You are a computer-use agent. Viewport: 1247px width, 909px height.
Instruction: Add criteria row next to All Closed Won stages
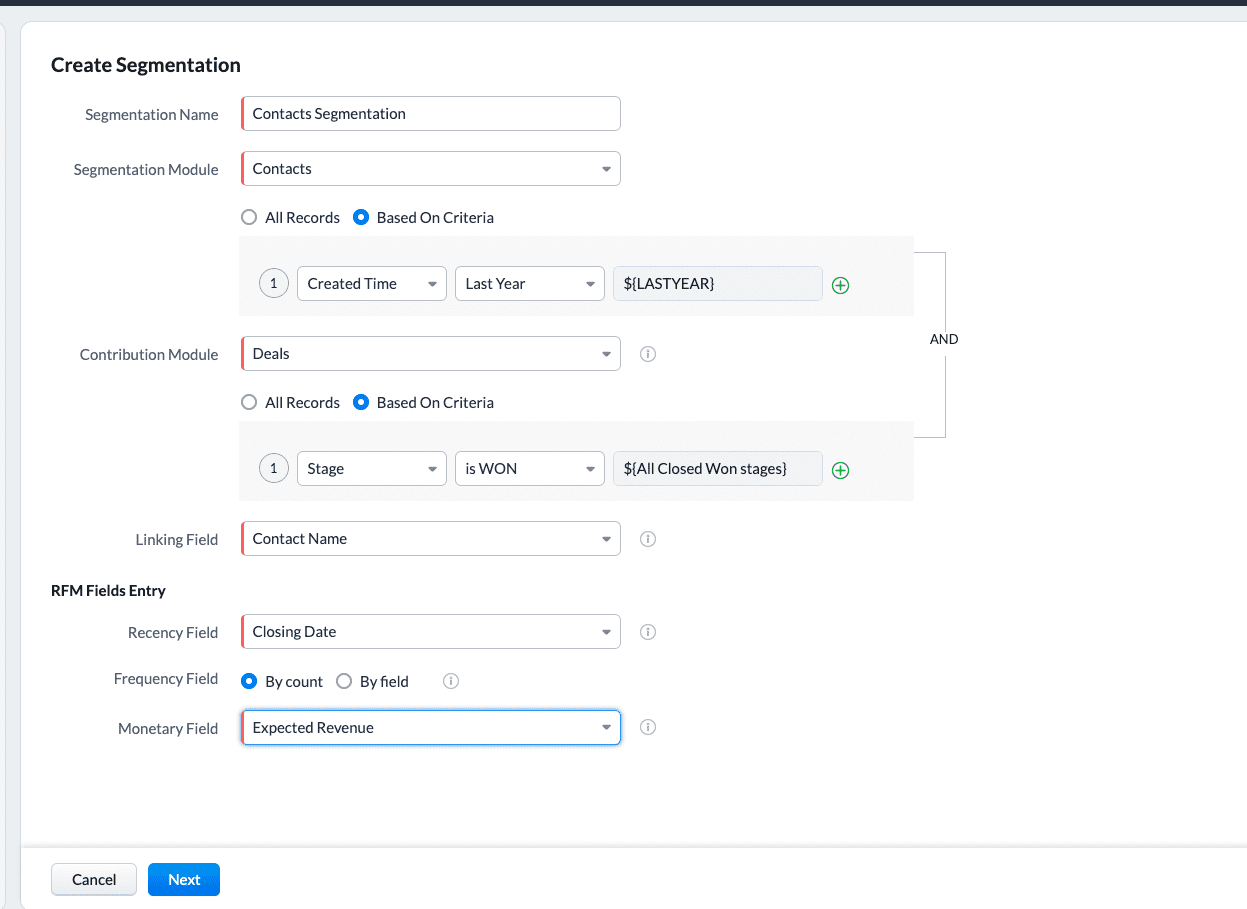coord(840,470)
